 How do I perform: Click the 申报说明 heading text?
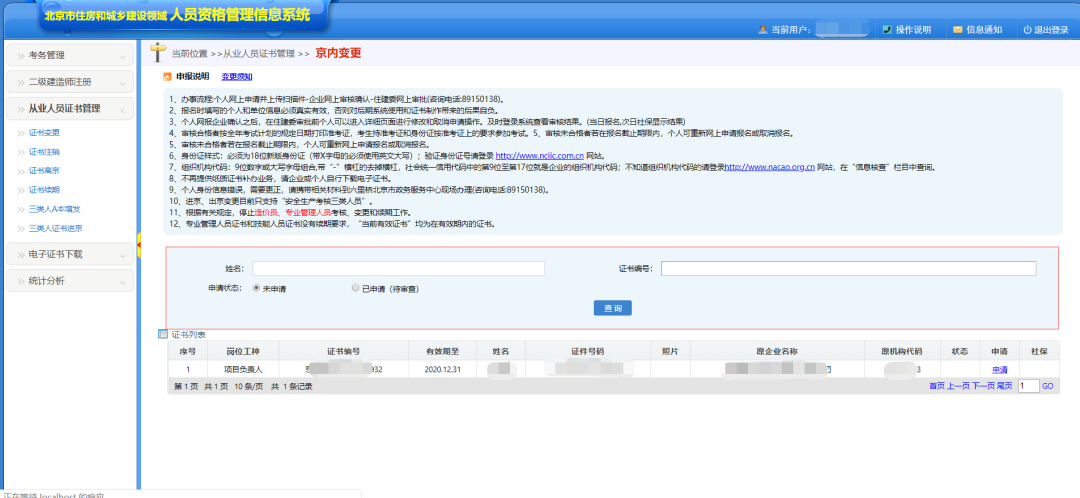[192, 76]
